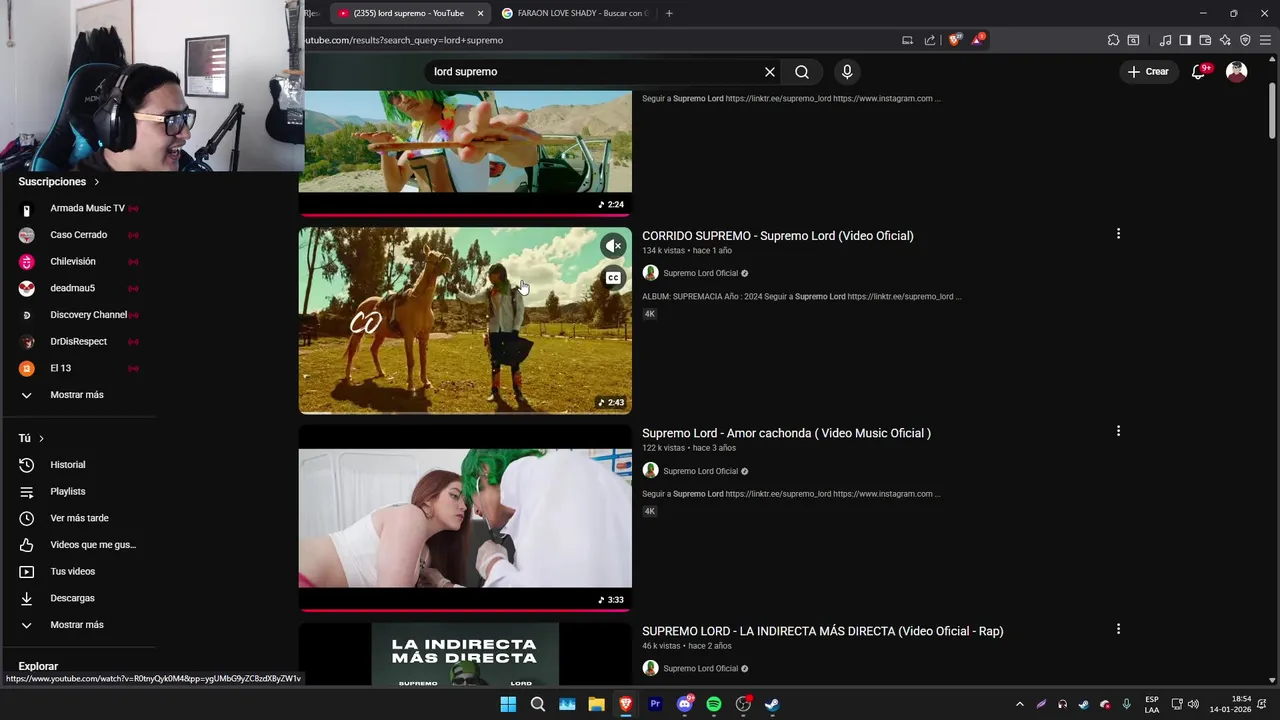Click the Crear button
Viewport: 1280px width, 720px height.
pos(1148,72)
